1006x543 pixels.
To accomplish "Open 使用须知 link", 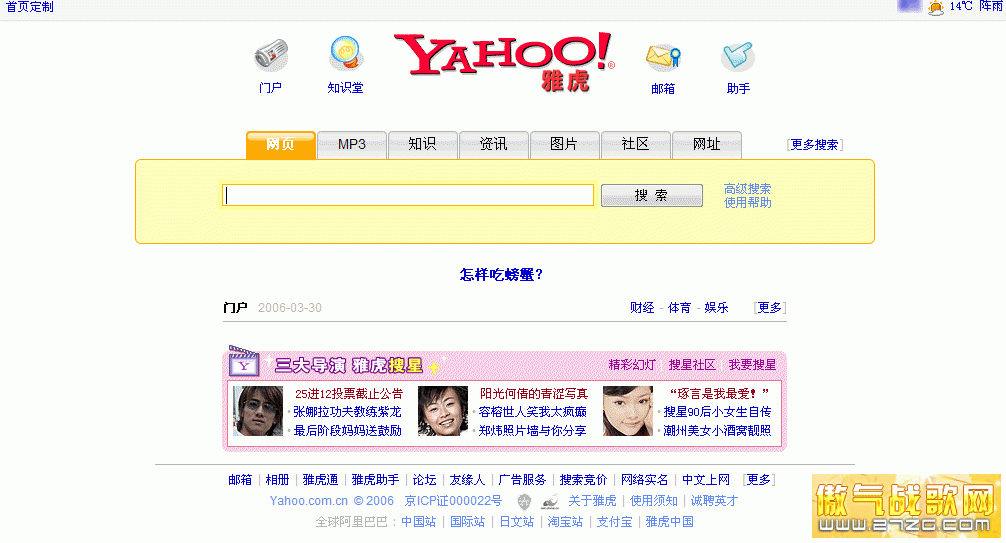I will pyautogui.click(x=654, y=501).
